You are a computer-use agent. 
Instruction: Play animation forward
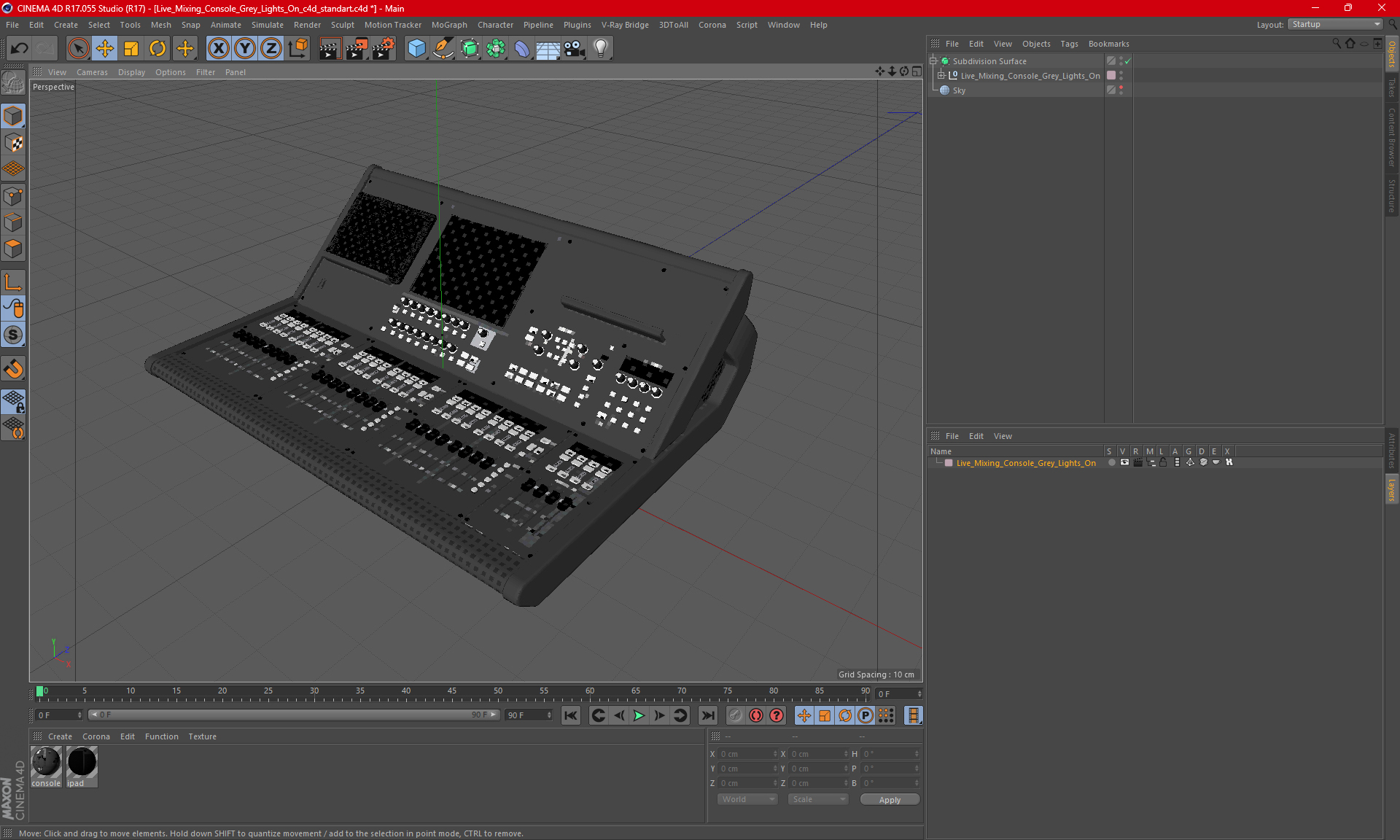point(639,715)
